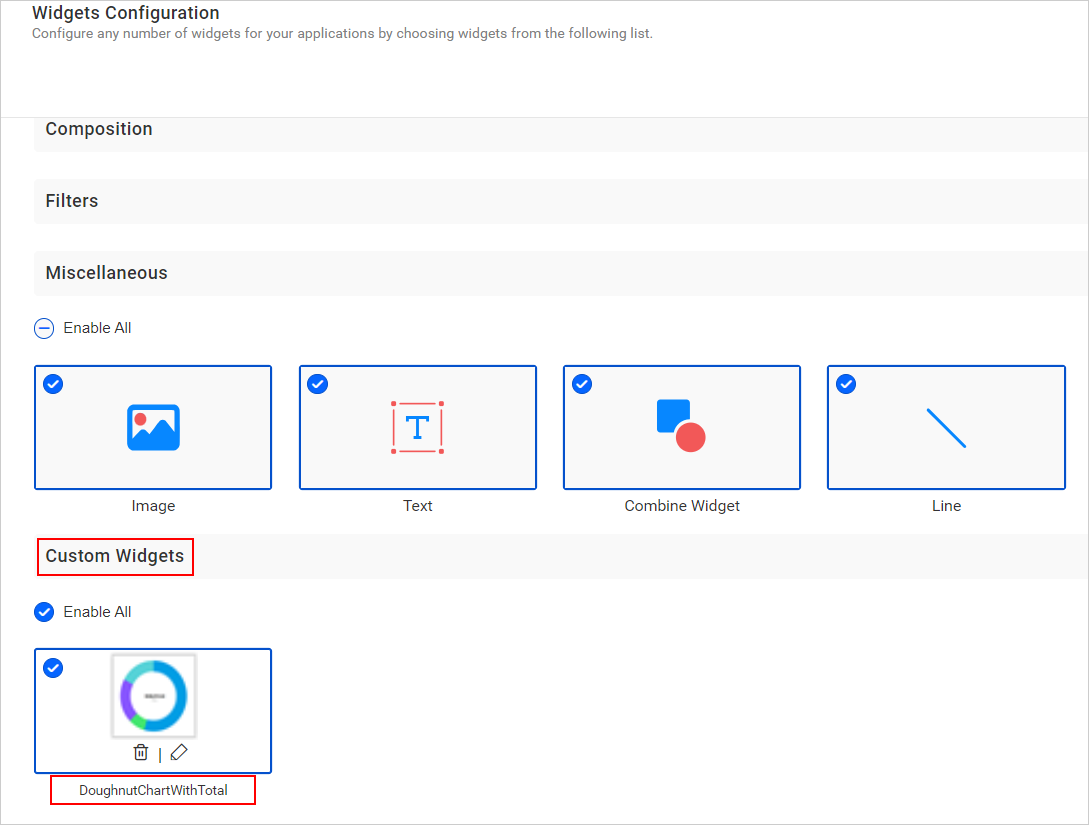Image resolution: width=1089 pixels, height=825 pixels.
Task: Toggle Enable All under Miscellaneous
Action: point(44,328)
